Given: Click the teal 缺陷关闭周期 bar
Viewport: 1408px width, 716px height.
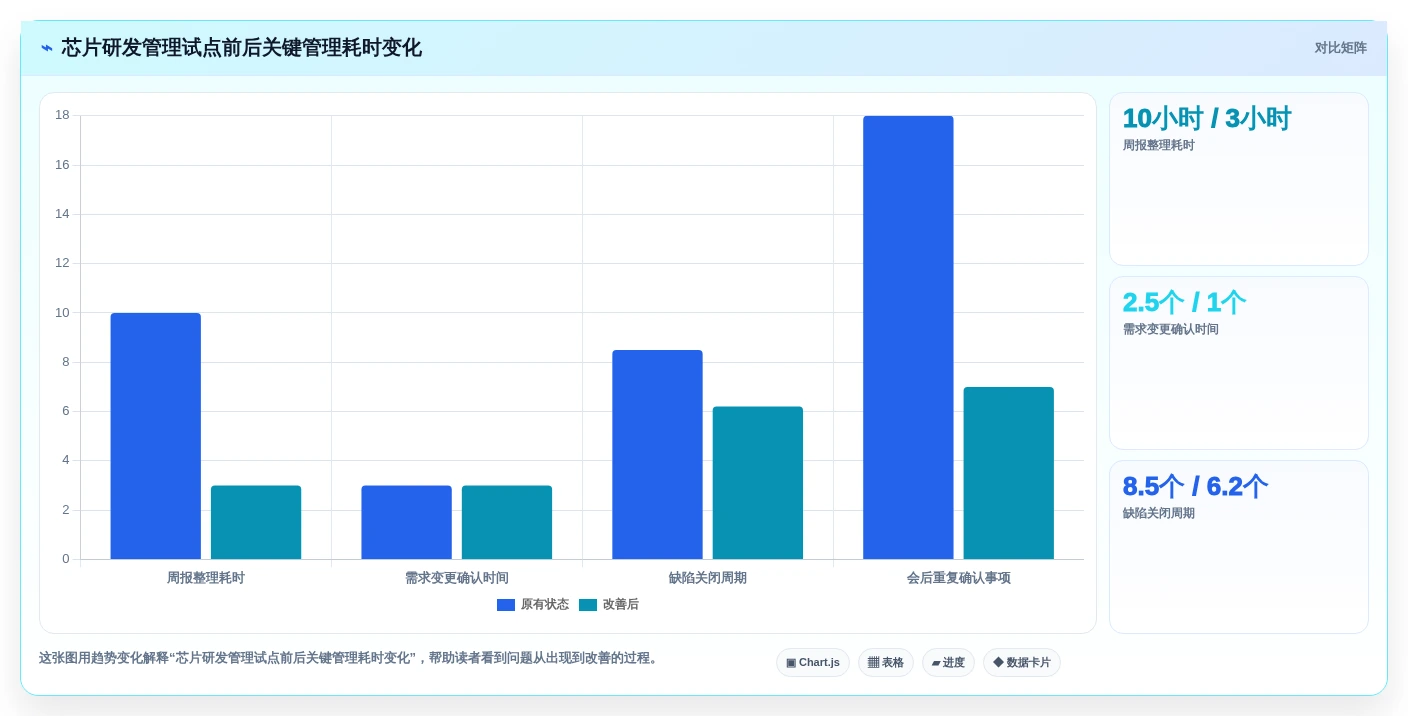Looking at the screenshot, I should [x=758, y=483].
